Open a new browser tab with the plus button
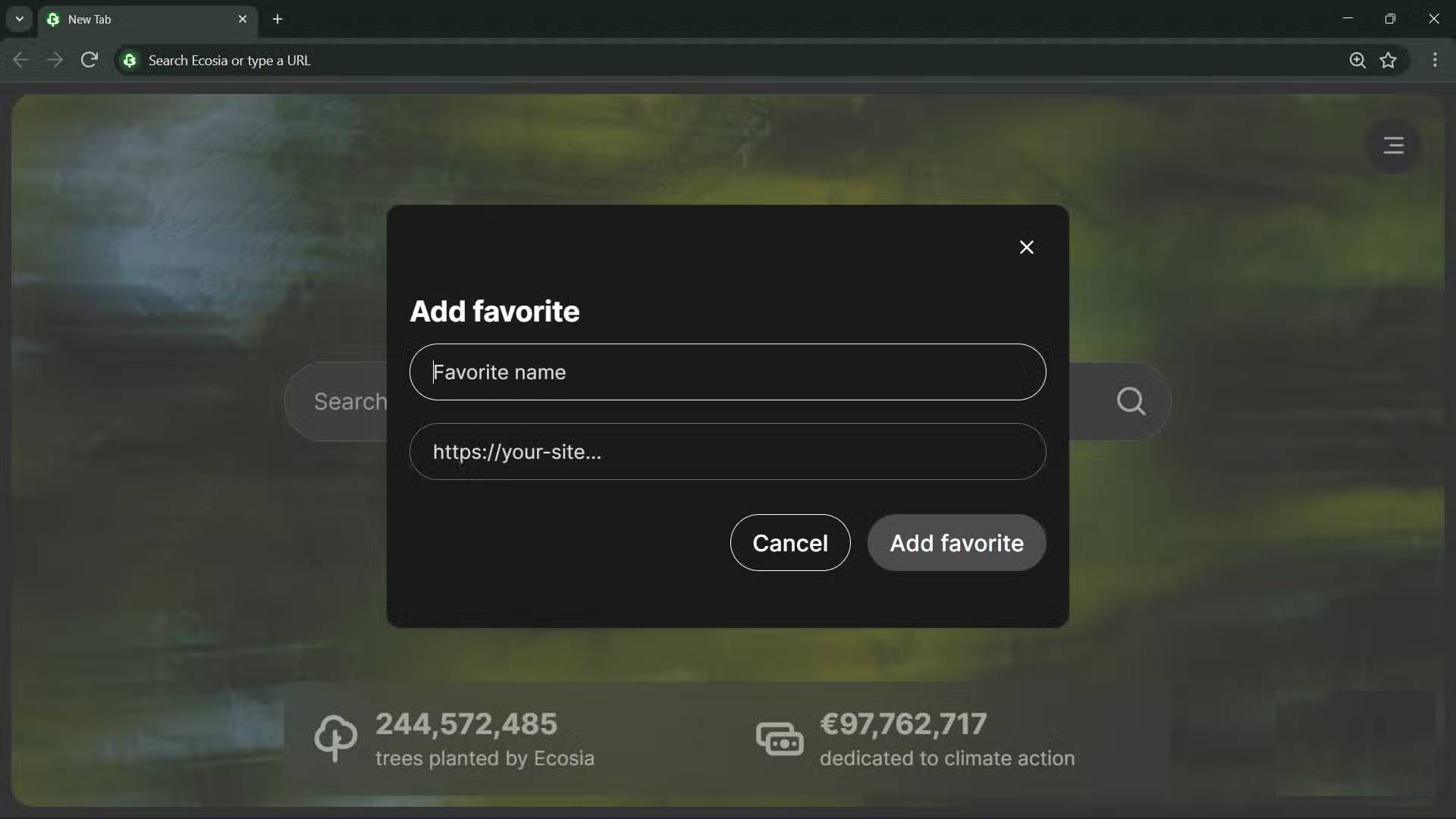Viewport: 1456px width, 819px height. 278,19
